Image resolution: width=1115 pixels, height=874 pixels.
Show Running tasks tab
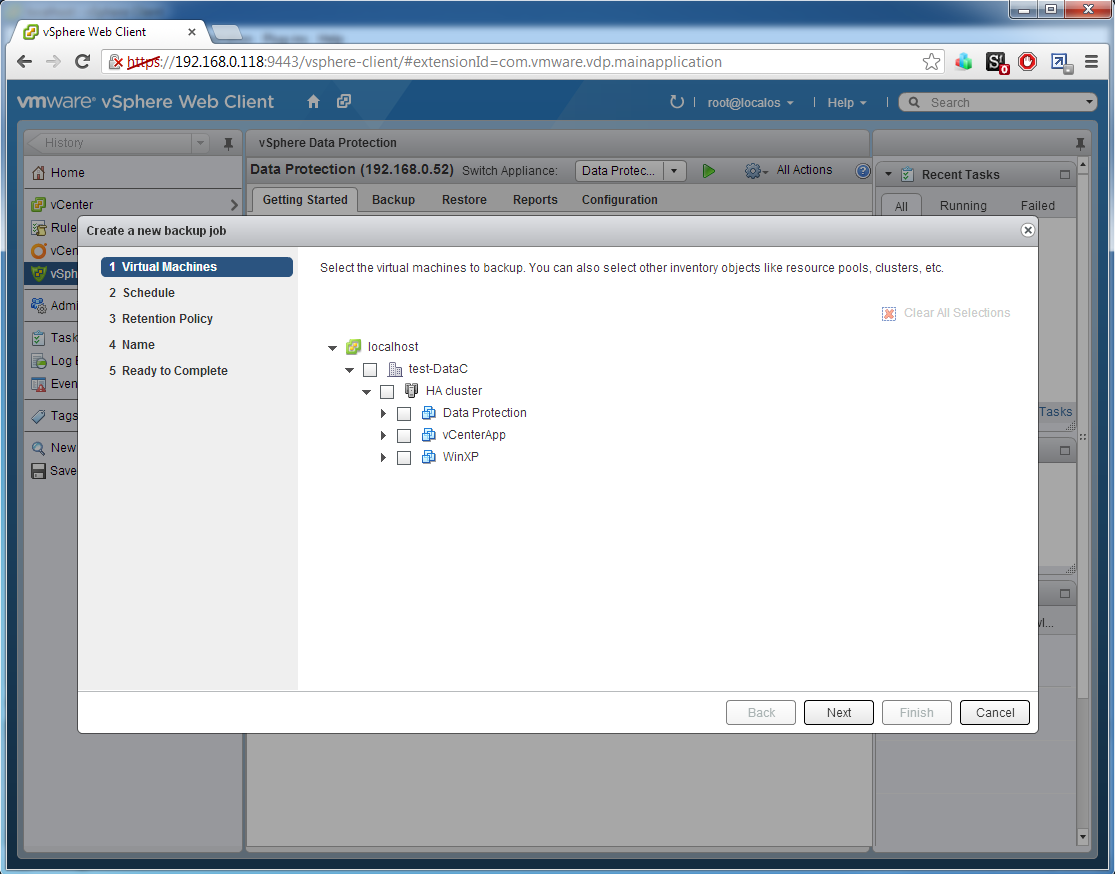963,206
